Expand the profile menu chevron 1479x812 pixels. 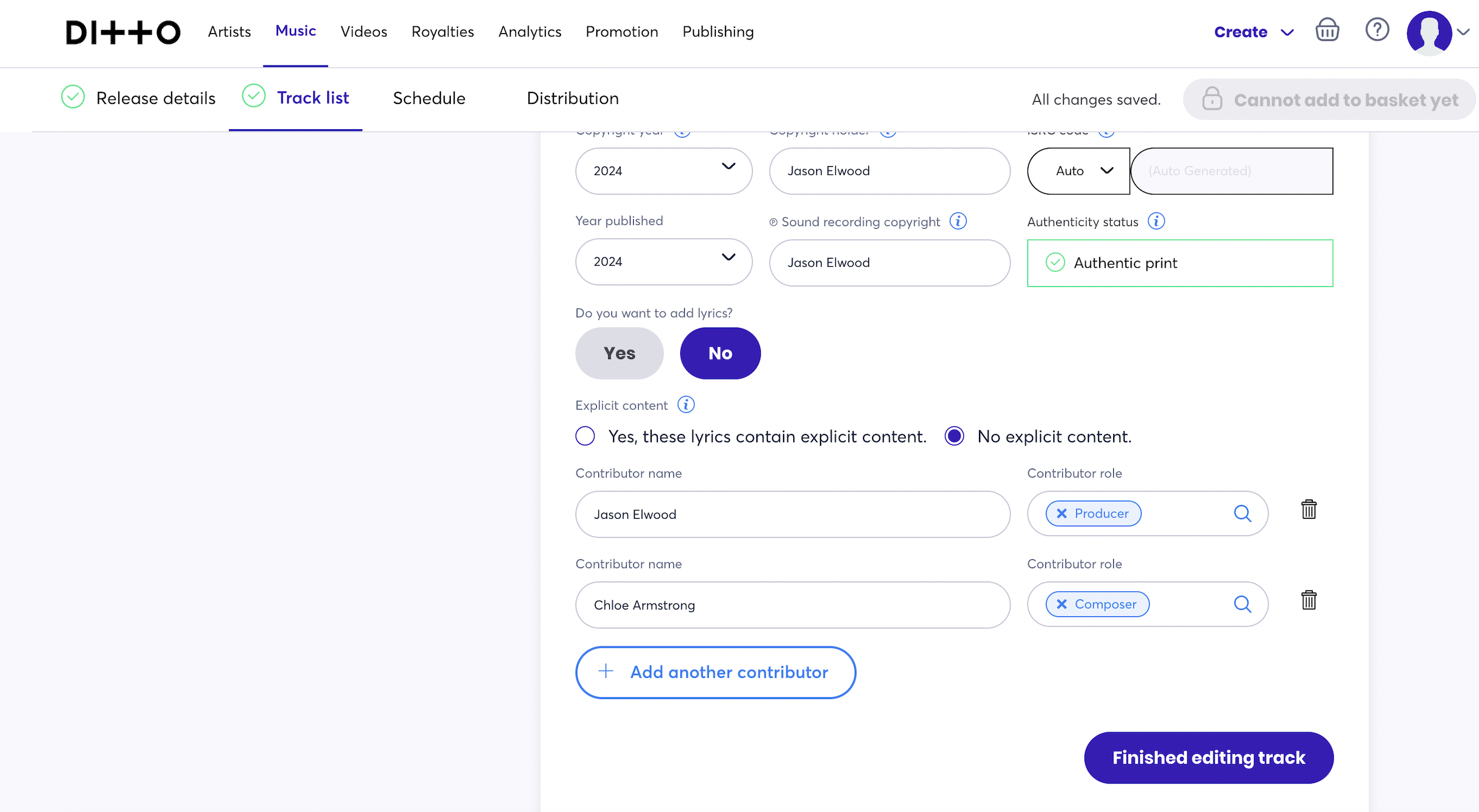(x=1463, y=32)
